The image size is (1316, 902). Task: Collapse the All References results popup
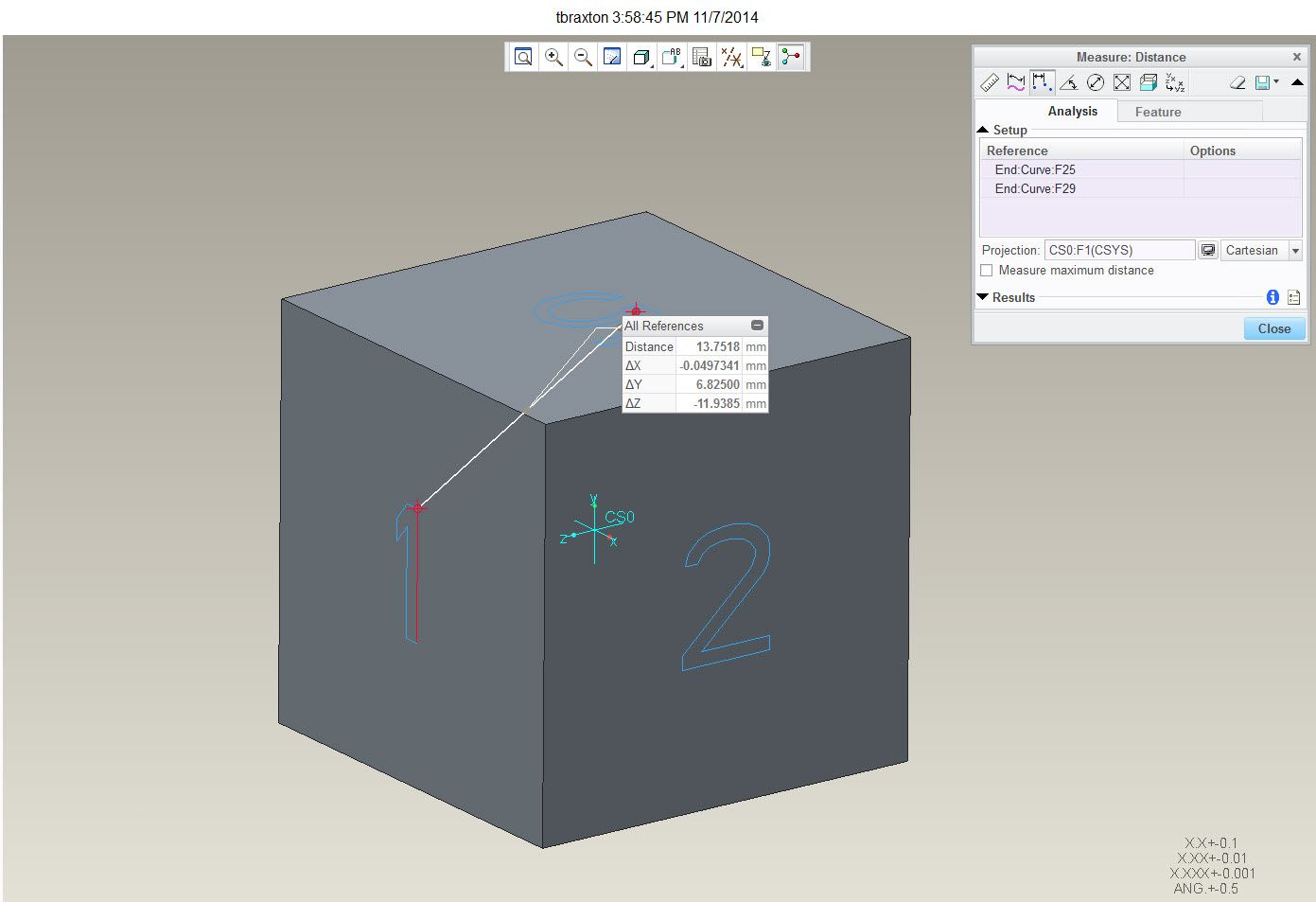pyautogui.click(x=757, y=326)
